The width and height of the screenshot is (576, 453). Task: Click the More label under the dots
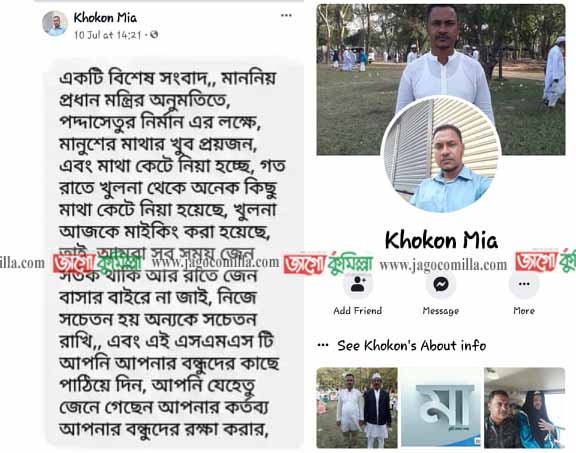click(524, 311)
